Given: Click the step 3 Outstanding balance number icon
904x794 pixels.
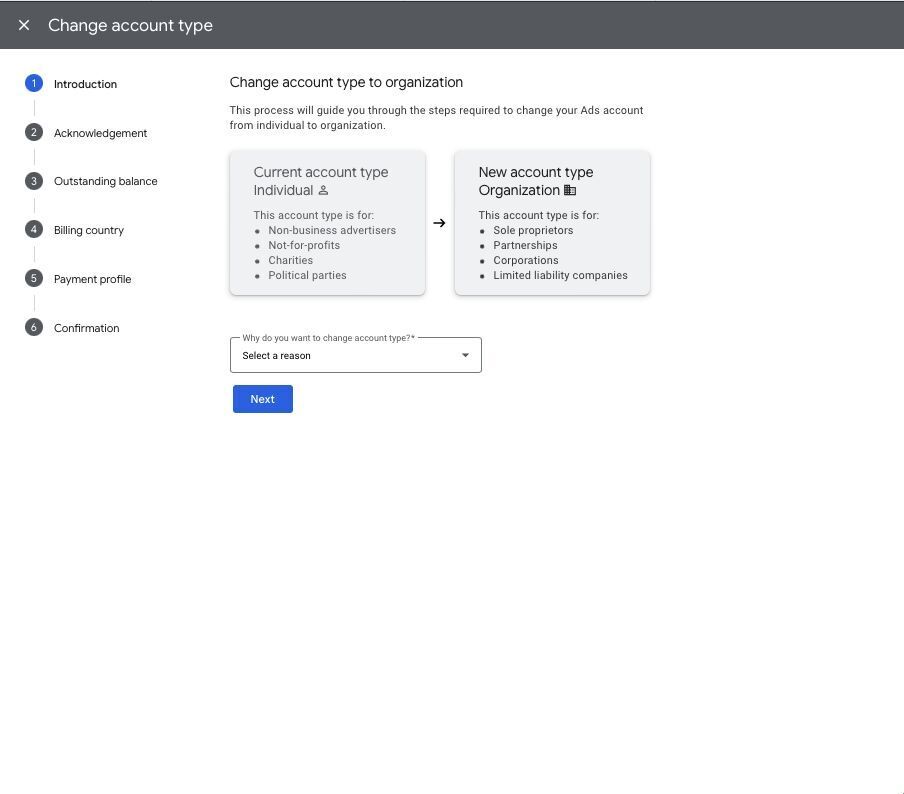Looking at the screenshot, I should point(34,181).
